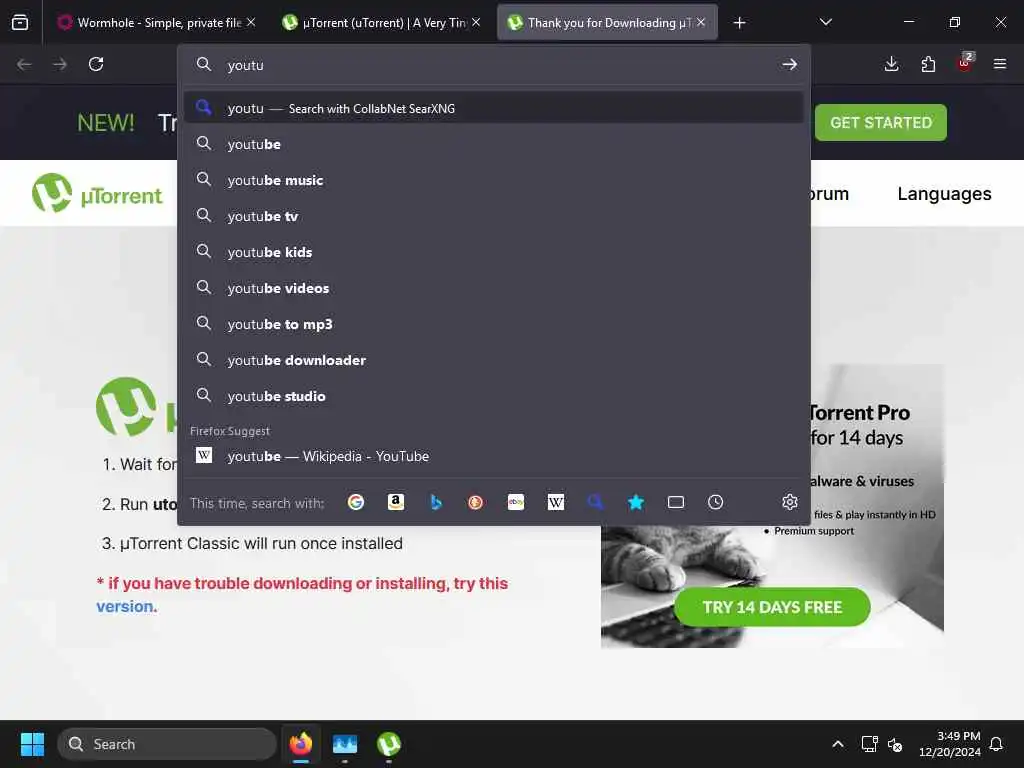Image resolution: width=1024 pixels, height=768 pixels.
Task: Reload the current page
Action: coord(96,64)
